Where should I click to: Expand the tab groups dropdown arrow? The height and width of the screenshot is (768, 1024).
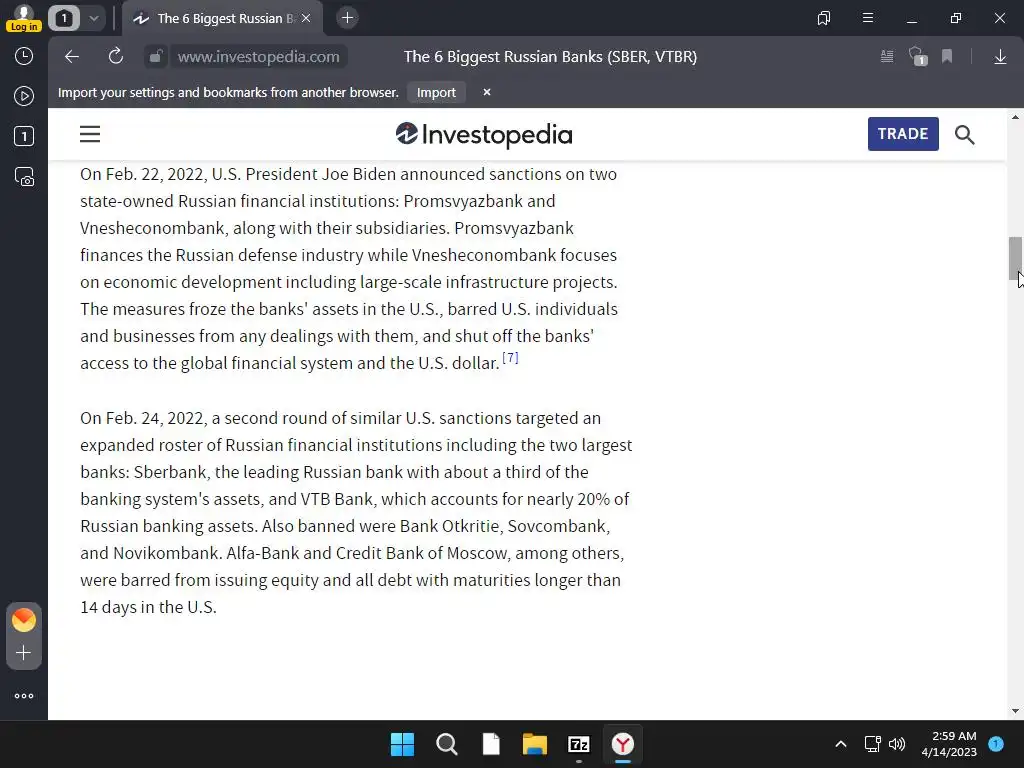point(93,18)
